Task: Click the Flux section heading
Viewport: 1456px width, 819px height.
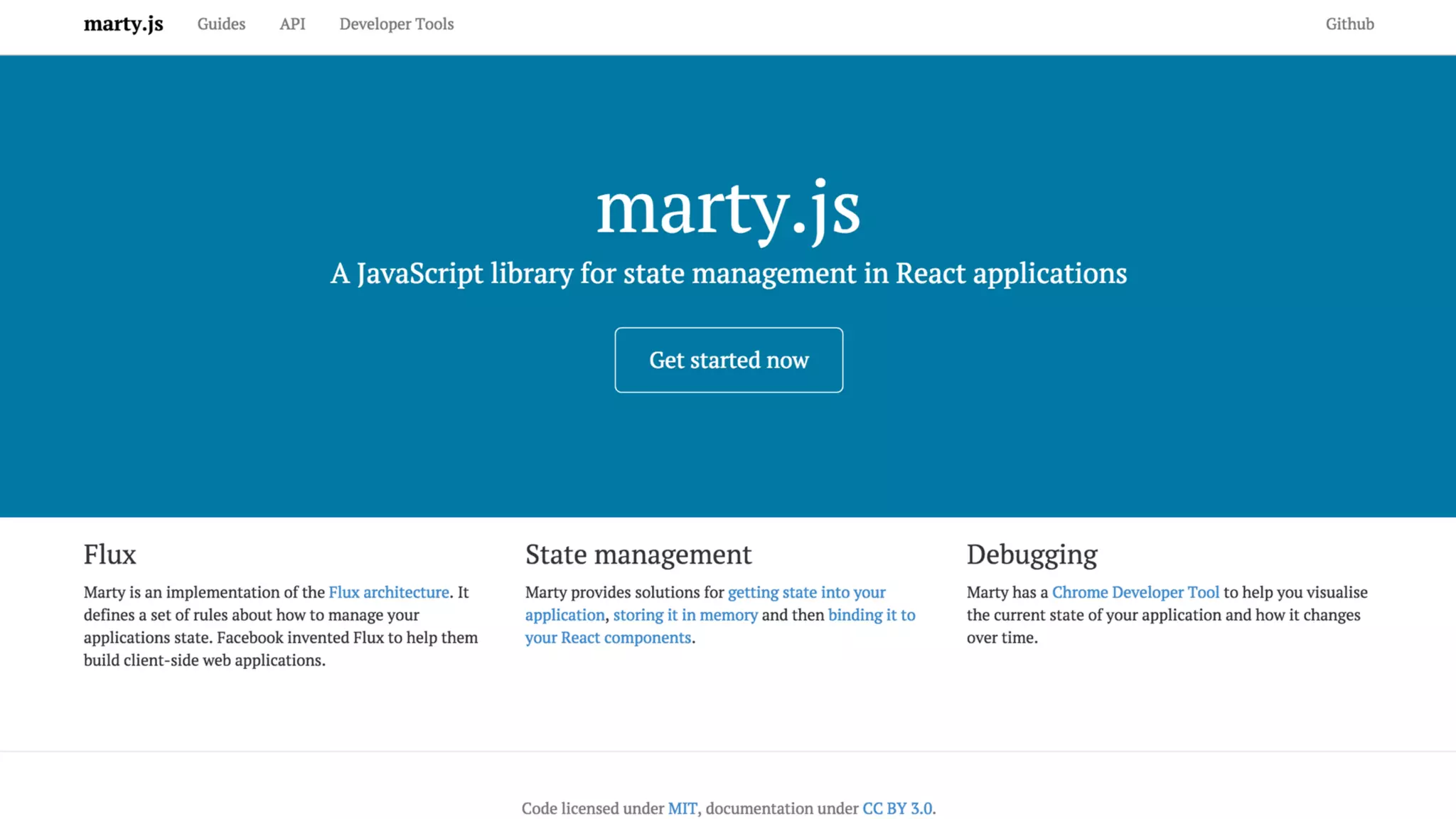Action: point(109,555)
